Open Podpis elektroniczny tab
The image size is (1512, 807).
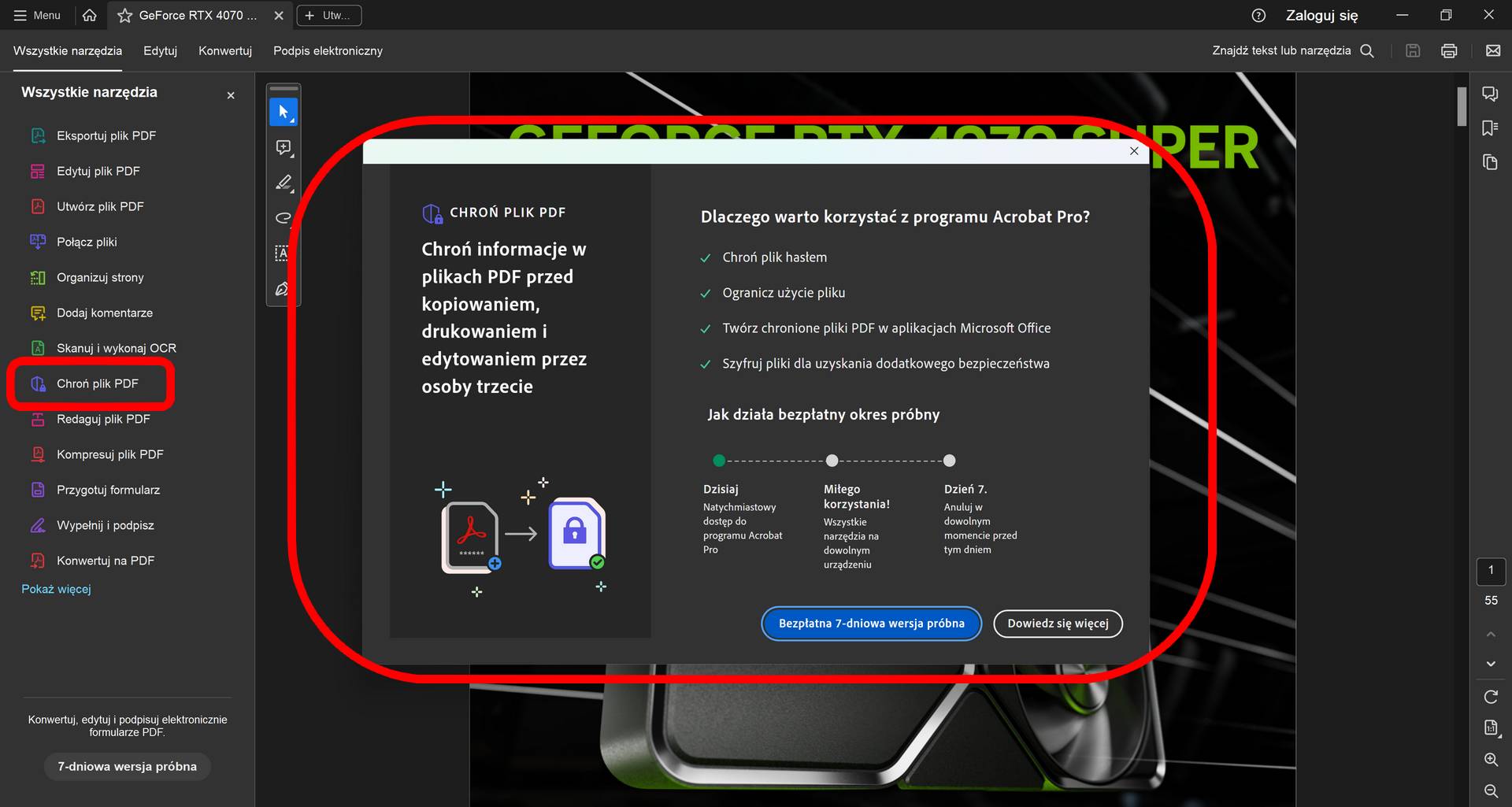[328, 50]
